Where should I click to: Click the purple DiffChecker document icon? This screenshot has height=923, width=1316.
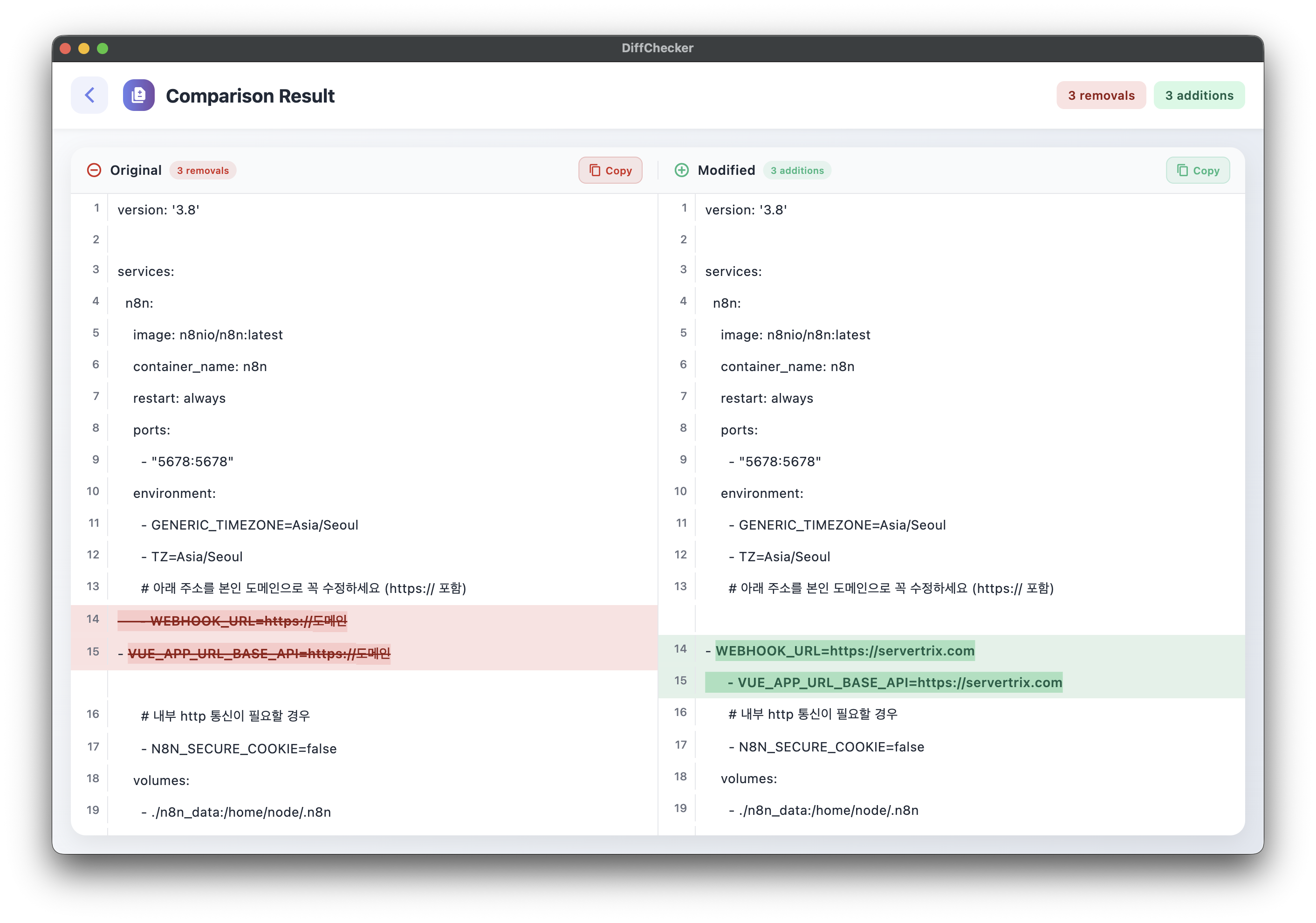coord(139,95)
